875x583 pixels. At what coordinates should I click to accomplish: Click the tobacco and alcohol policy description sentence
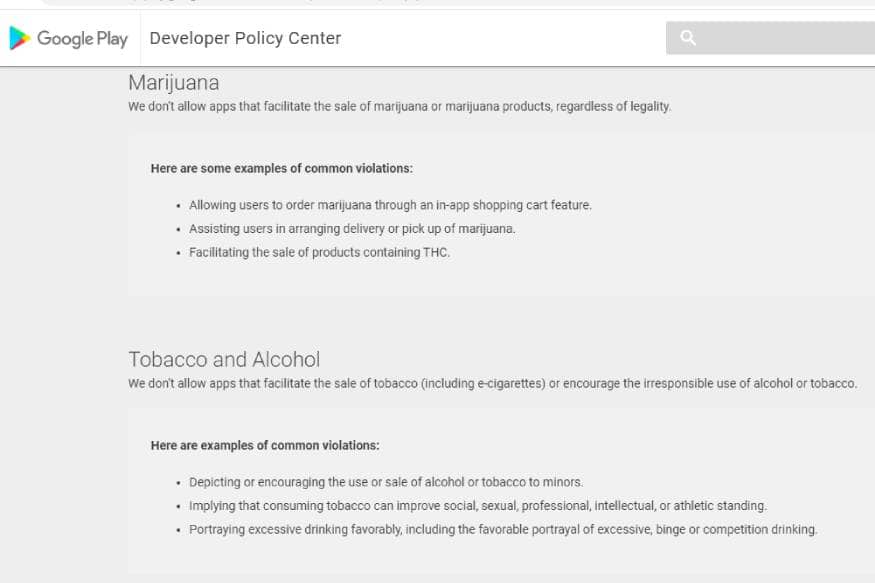pos(492,383)
